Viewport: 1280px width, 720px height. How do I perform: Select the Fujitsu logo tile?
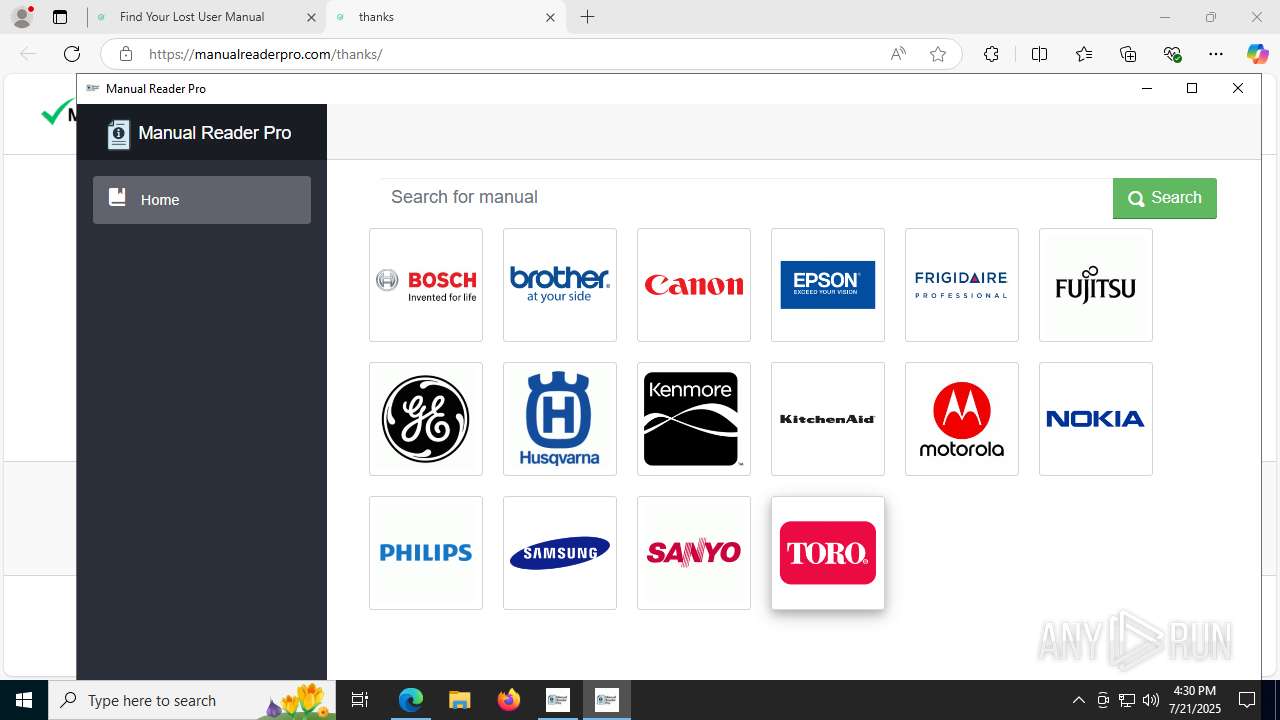[1096, 285]
